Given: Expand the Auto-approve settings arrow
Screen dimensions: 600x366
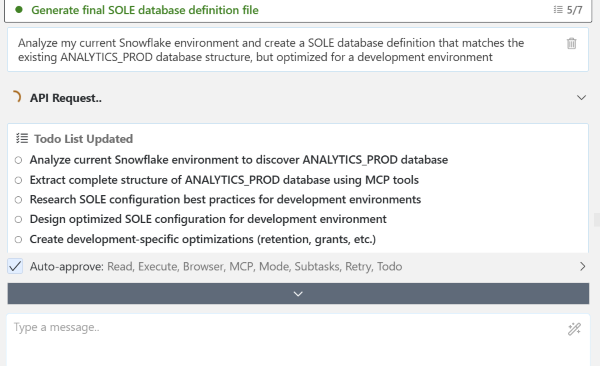Looking at the screenshot, I should (x=582, y=266).
